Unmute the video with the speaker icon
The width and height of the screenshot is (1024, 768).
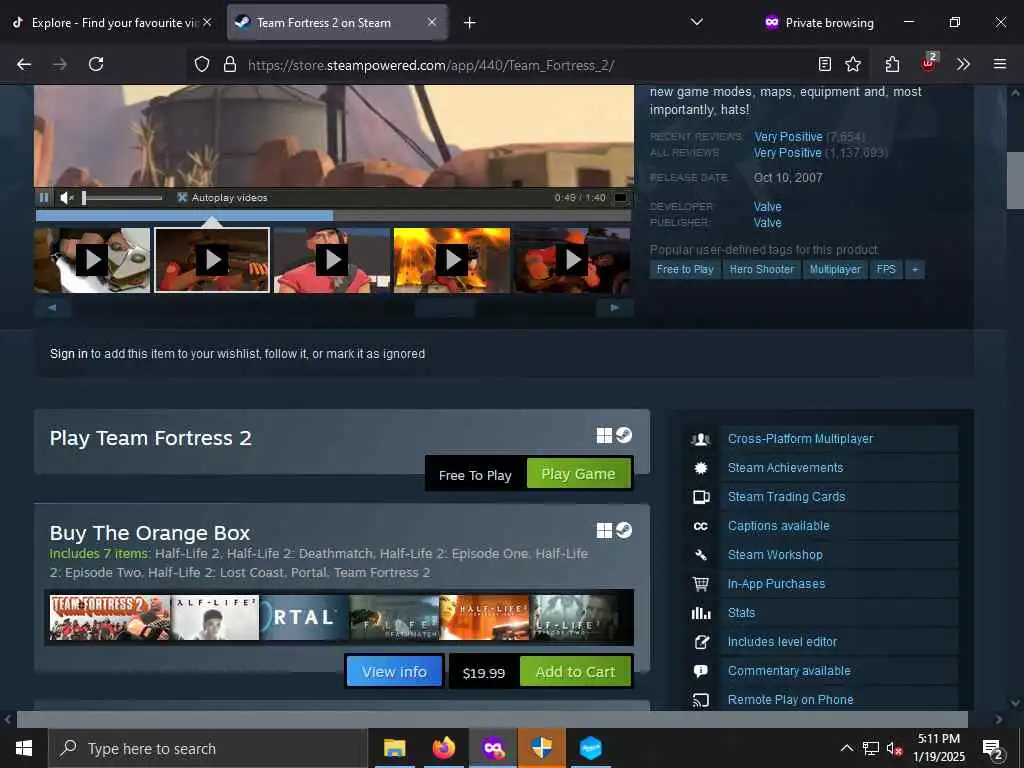tap(66, 197)
